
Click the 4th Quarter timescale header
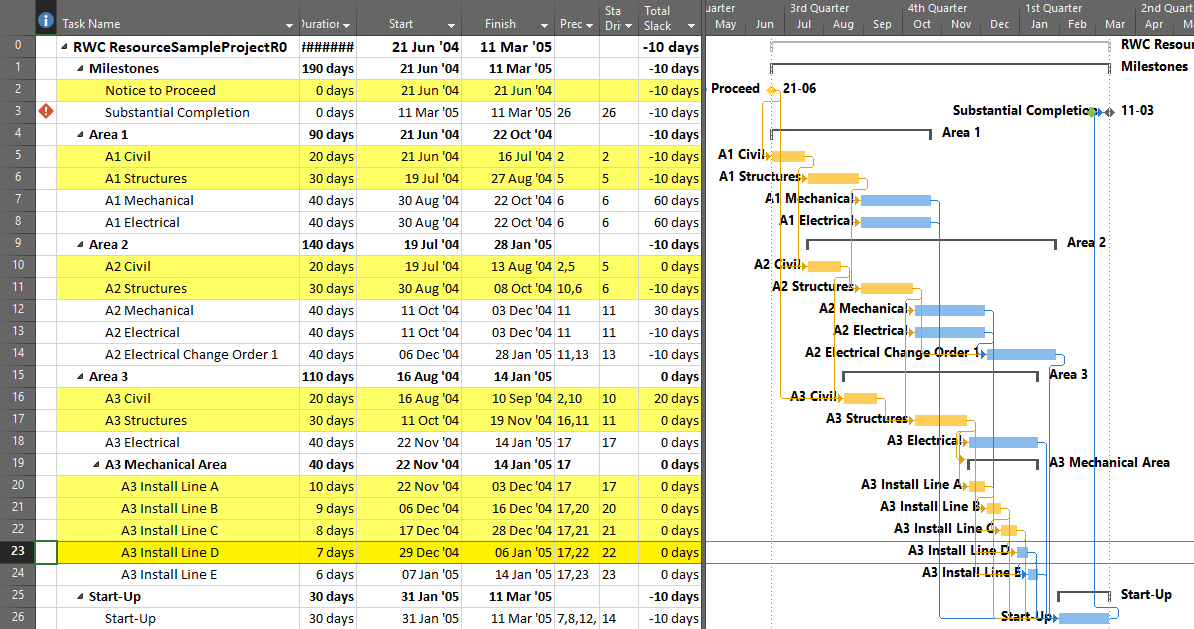(937, 8)
